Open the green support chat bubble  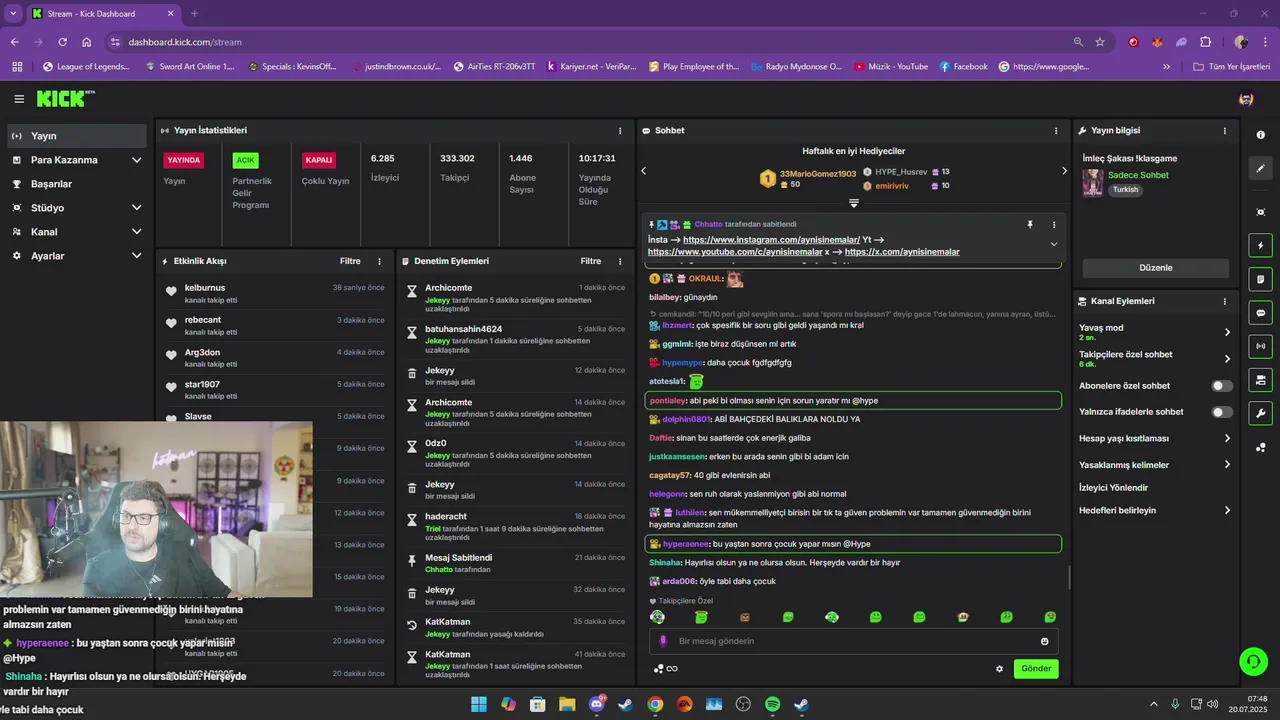pos(1253,661)
